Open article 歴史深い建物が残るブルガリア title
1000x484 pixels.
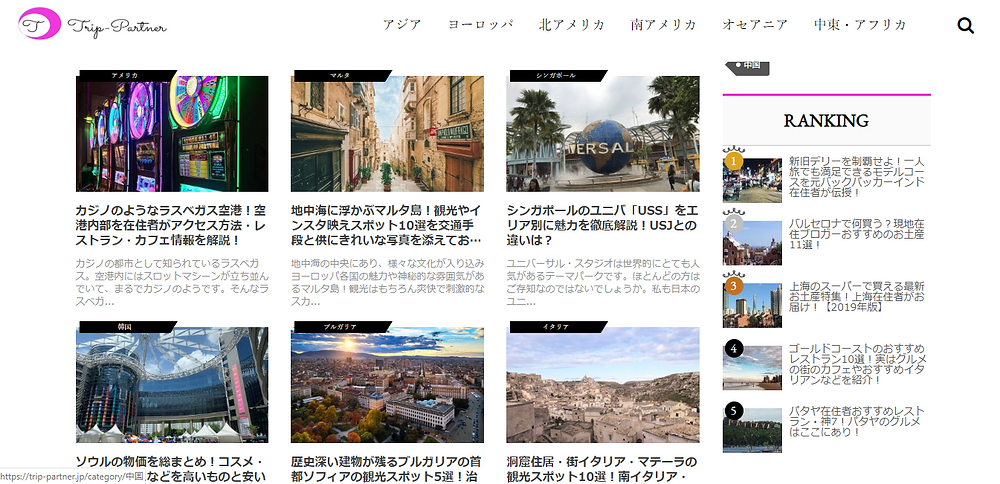point(386,469)
